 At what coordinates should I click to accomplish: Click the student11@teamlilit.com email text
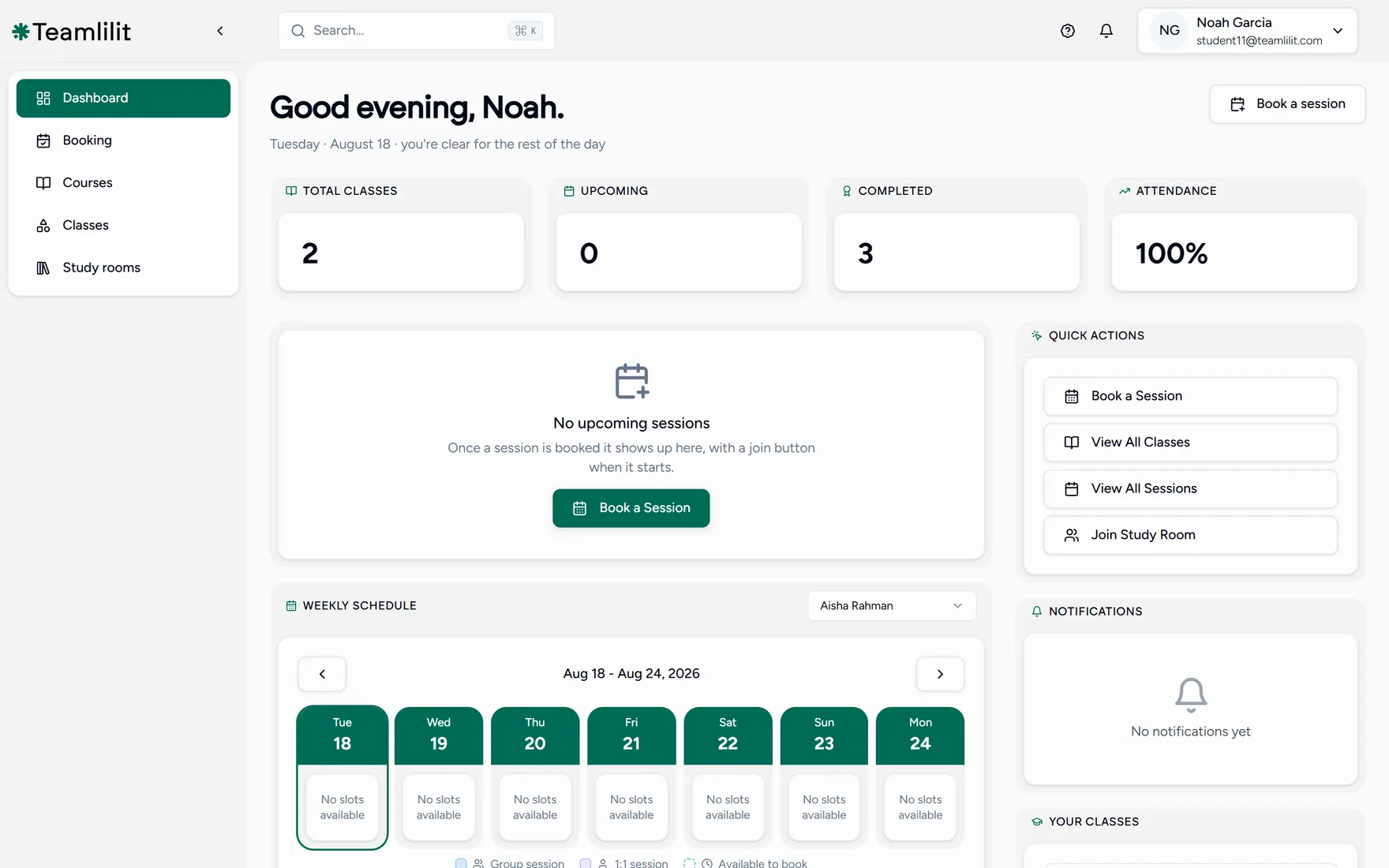click(x=1260, y=41)
